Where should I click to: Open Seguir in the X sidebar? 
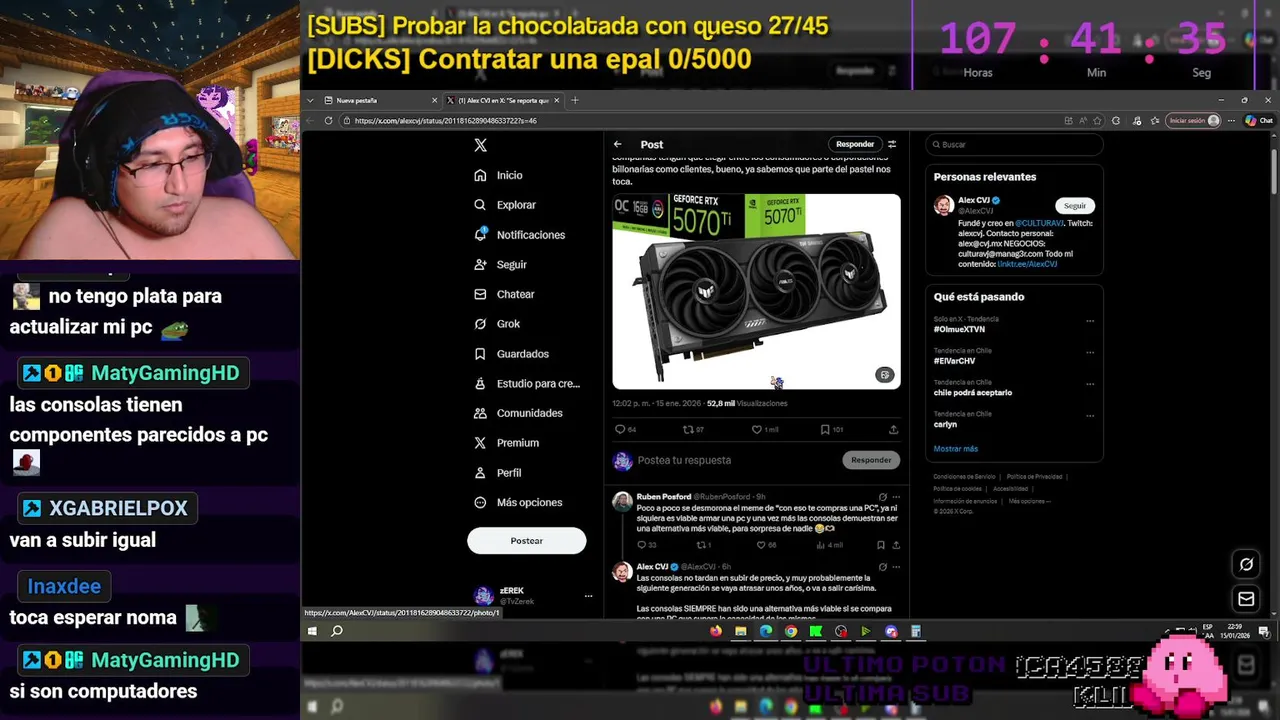[x=501, y=265]
